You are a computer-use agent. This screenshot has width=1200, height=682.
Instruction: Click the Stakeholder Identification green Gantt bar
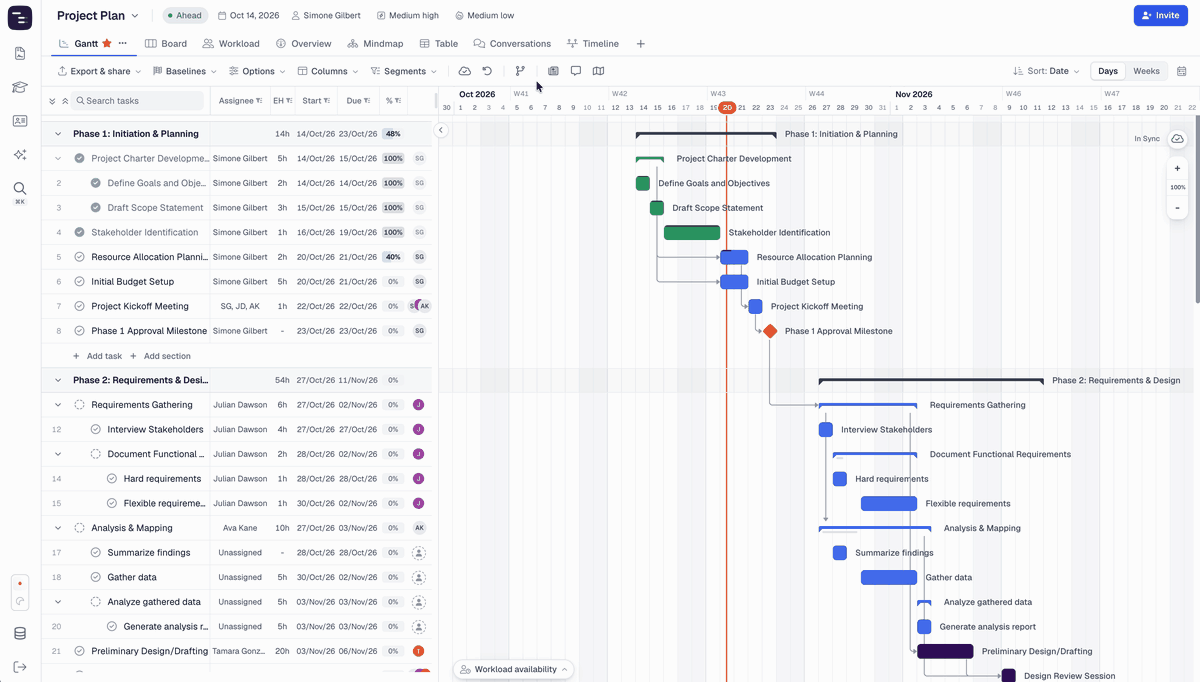692,233
